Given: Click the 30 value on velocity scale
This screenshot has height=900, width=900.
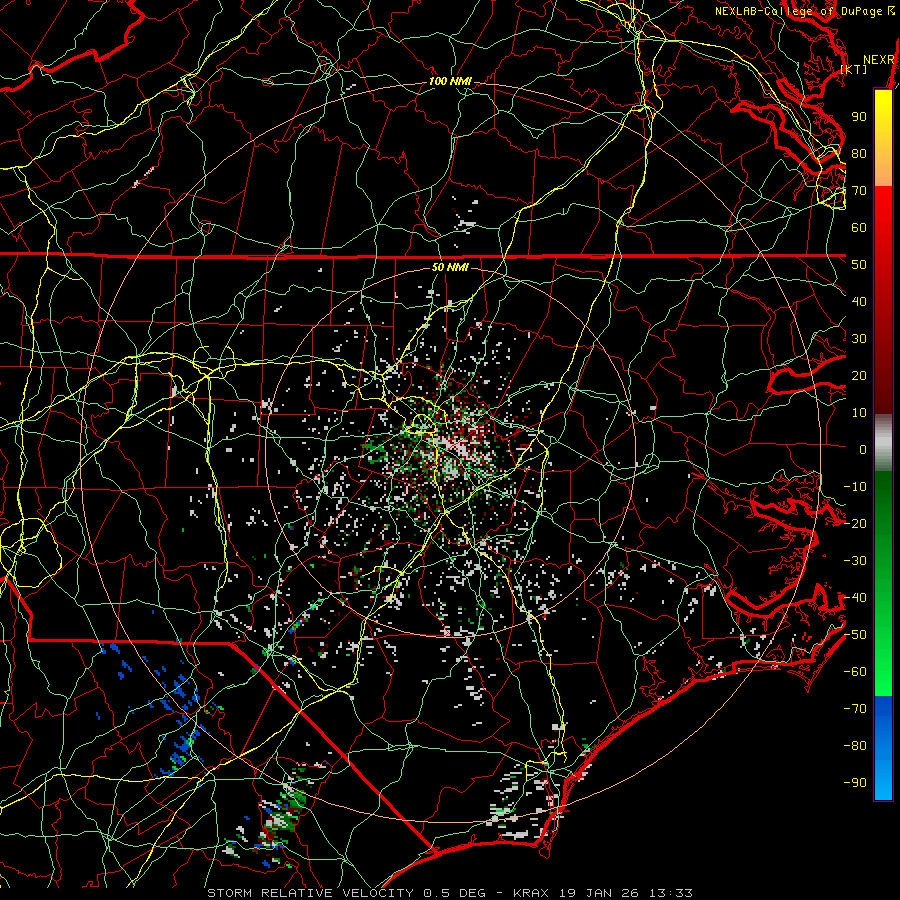Looking at the screenshot, I should 859,339.
